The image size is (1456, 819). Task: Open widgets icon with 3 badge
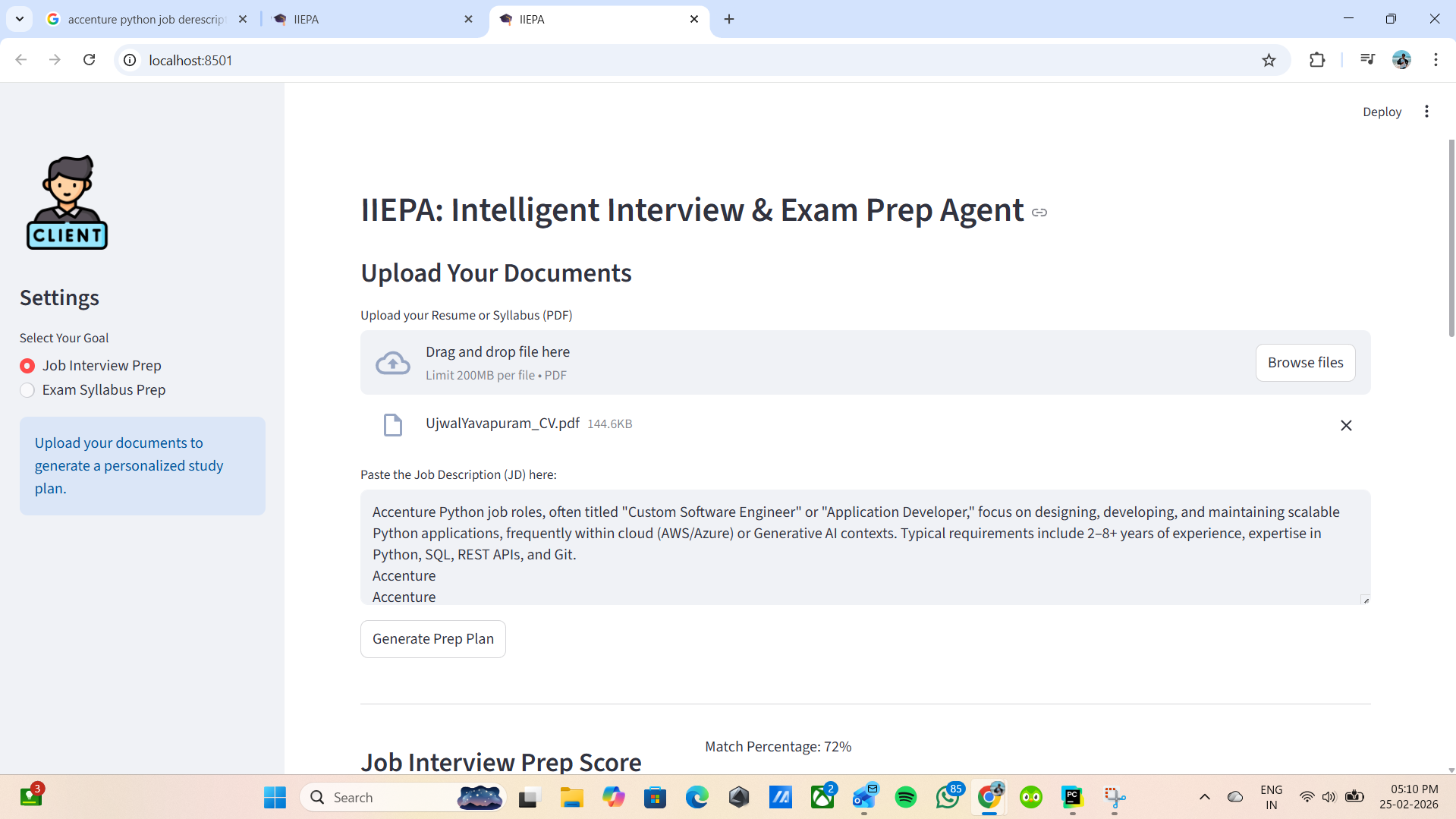click(x=31, y=796)
